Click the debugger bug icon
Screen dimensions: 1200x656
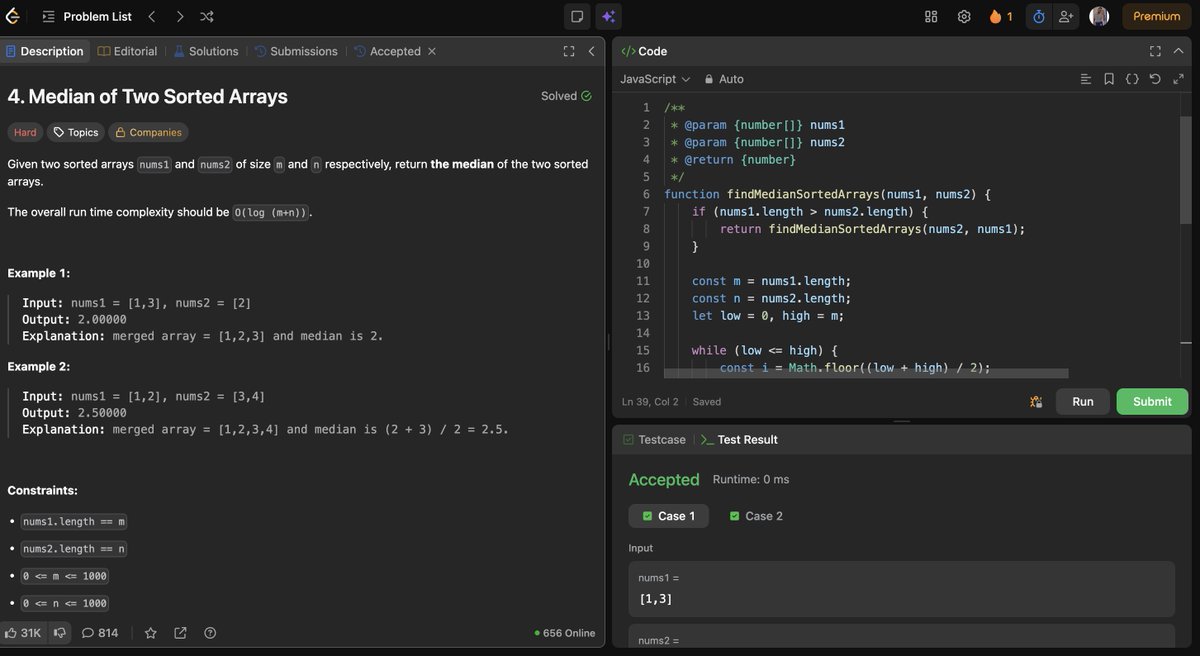1036,401
